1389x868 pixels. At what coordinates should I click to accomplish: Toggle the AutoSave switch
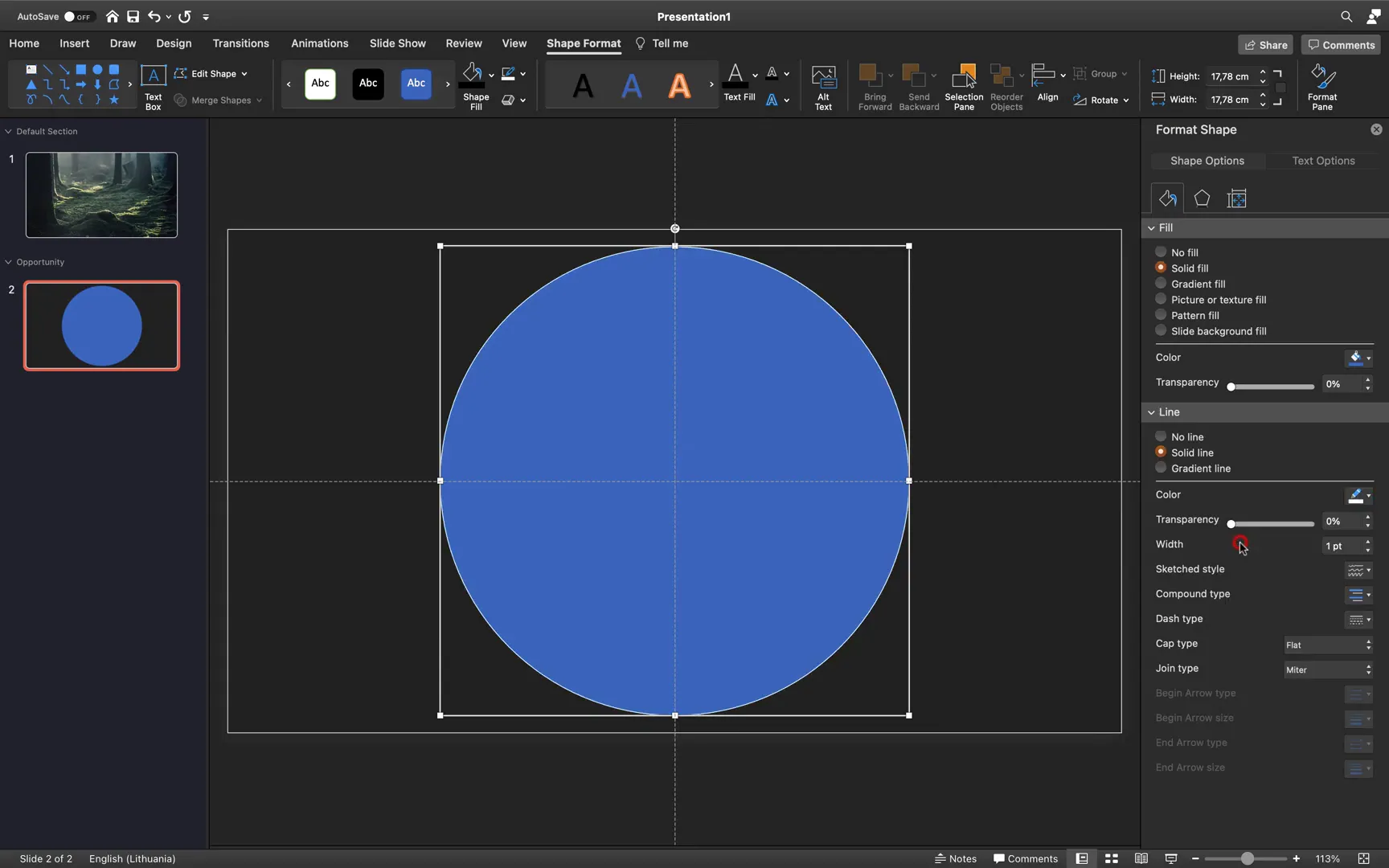click(78, 16)
